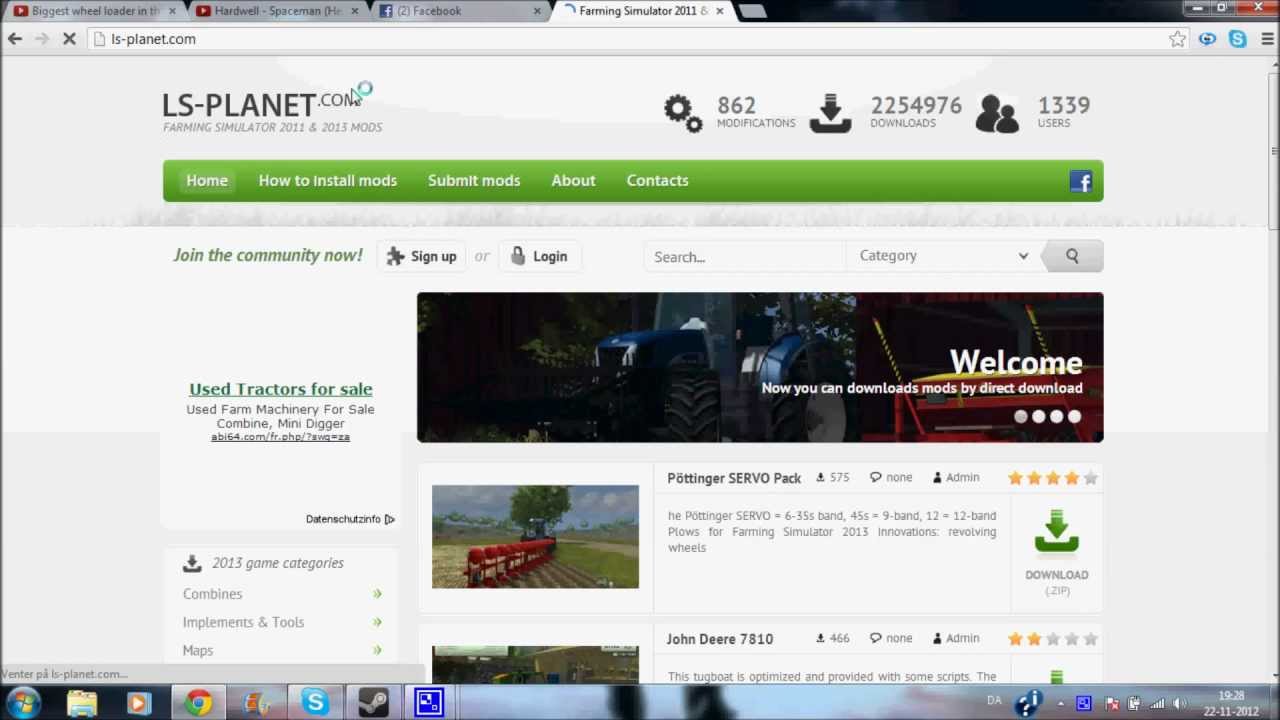Open the Used Tractors for sale ad
Viewport: 1280px width, 720px height.
[x=281, y=389]
